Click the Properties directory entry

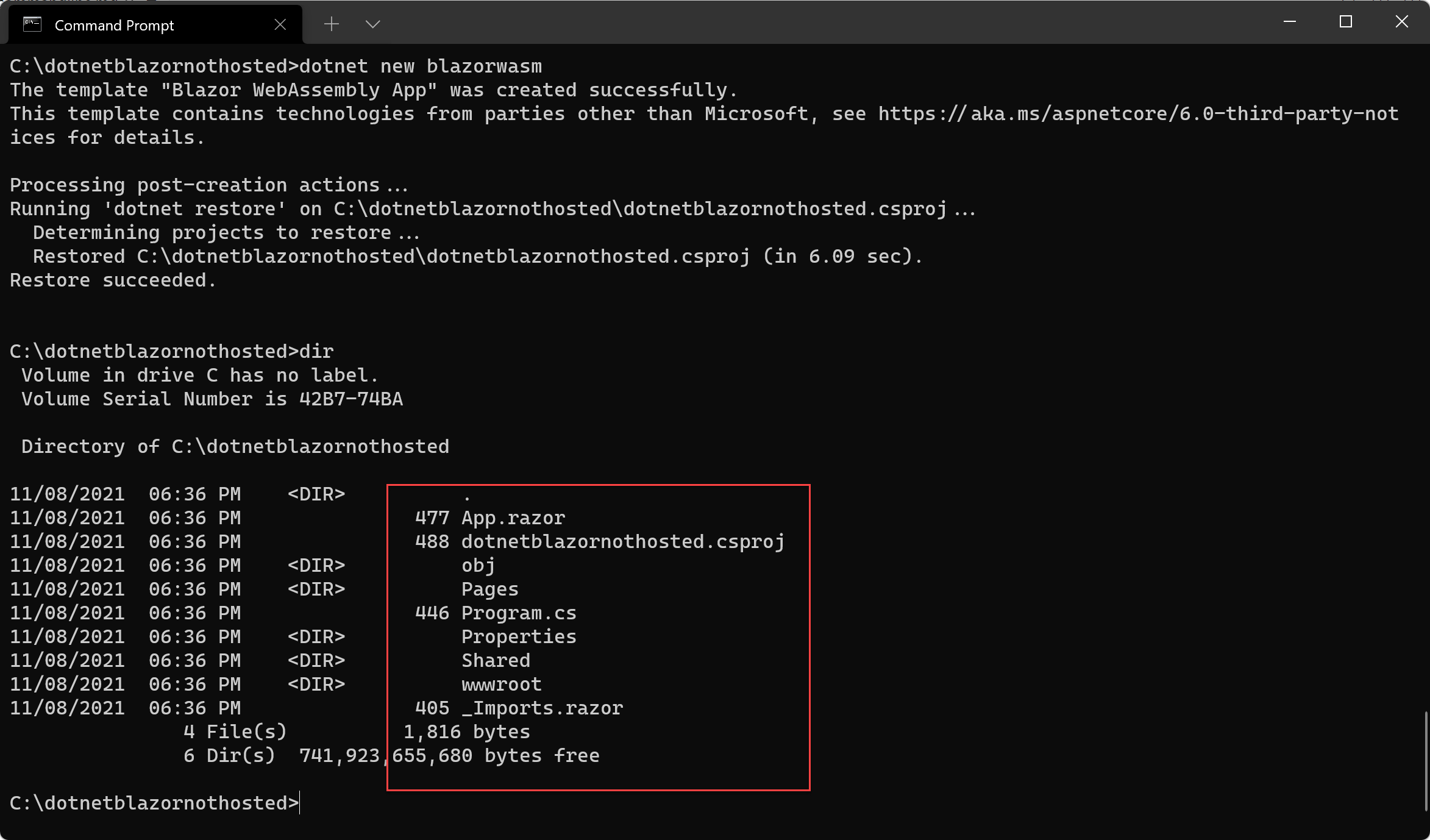(518, 637)
